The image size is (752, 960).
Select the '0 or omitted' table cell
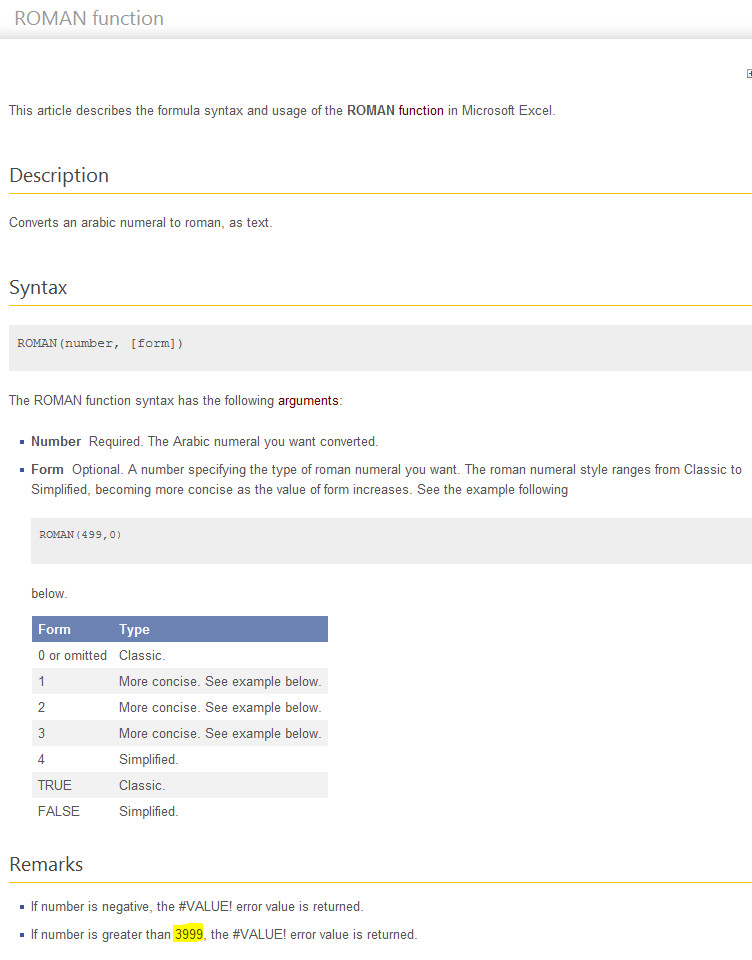pos(72,656)
